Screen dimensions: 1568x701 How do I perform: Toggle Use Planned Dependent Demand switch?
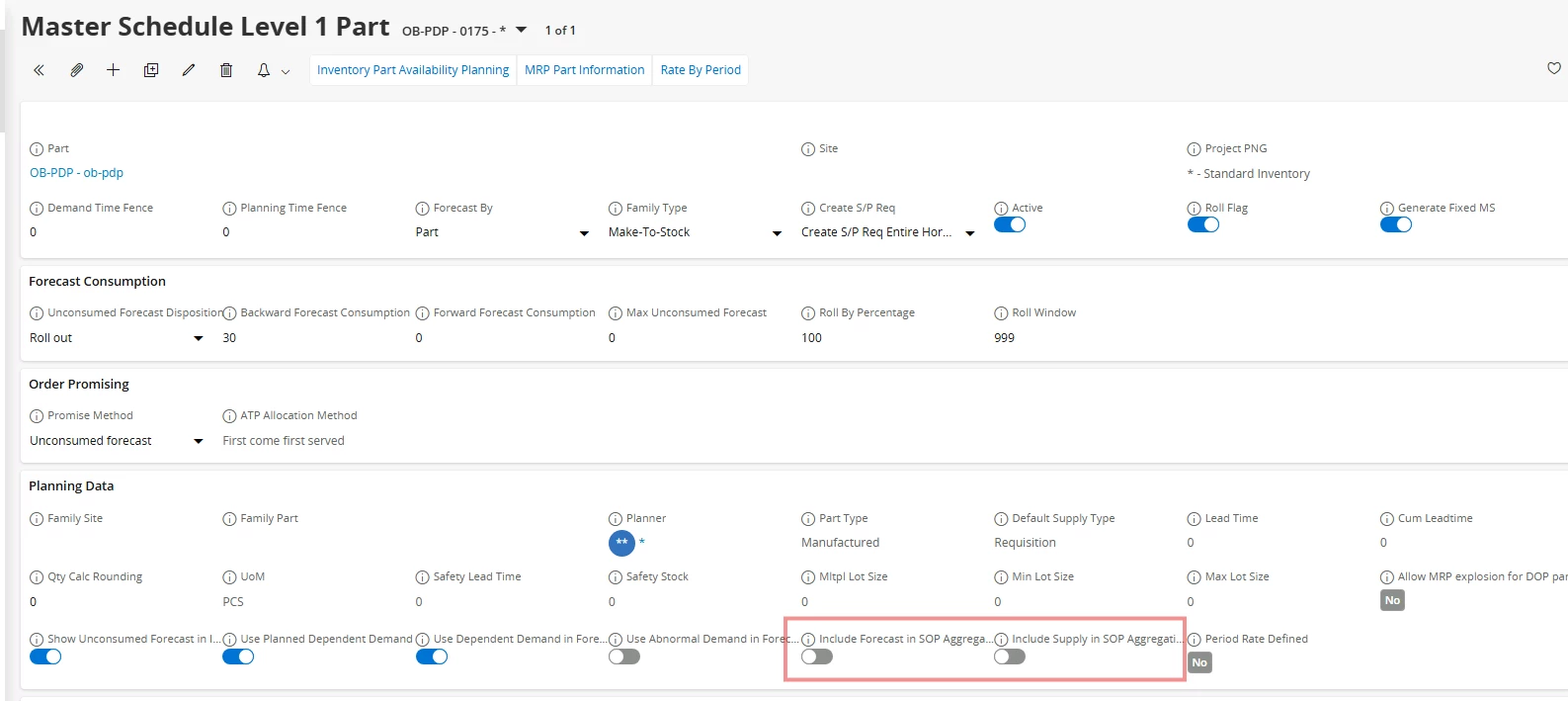click(238, 657)
